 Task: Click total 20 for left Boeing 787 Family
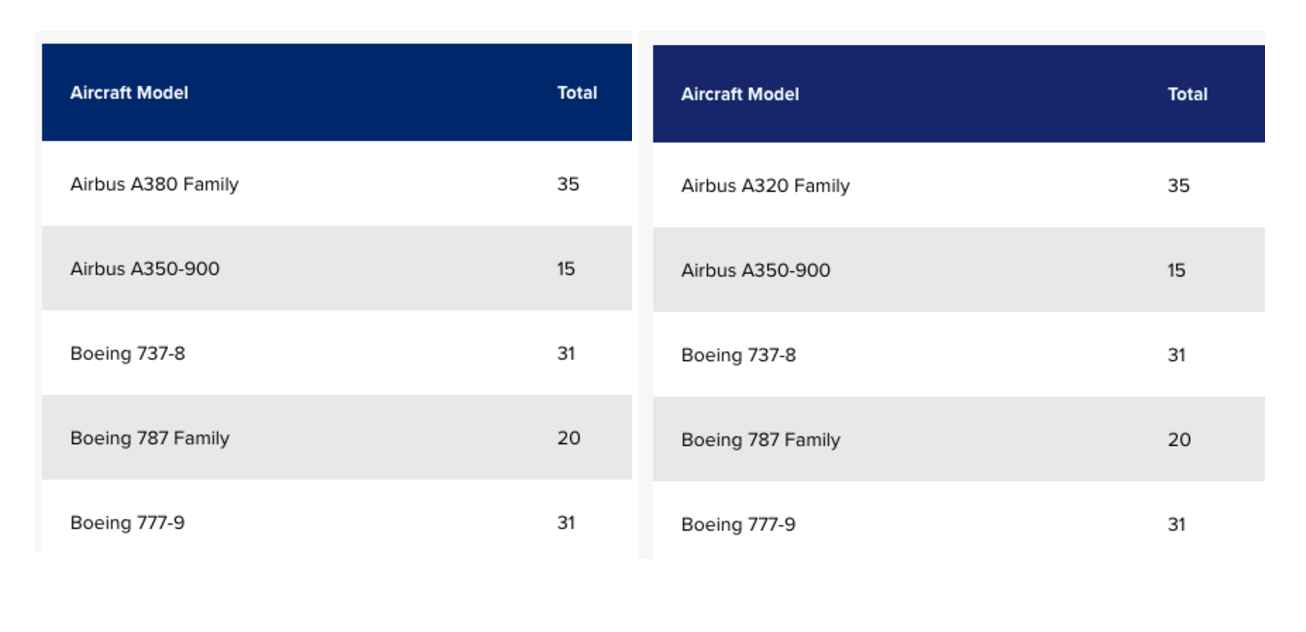coord(569,438)
